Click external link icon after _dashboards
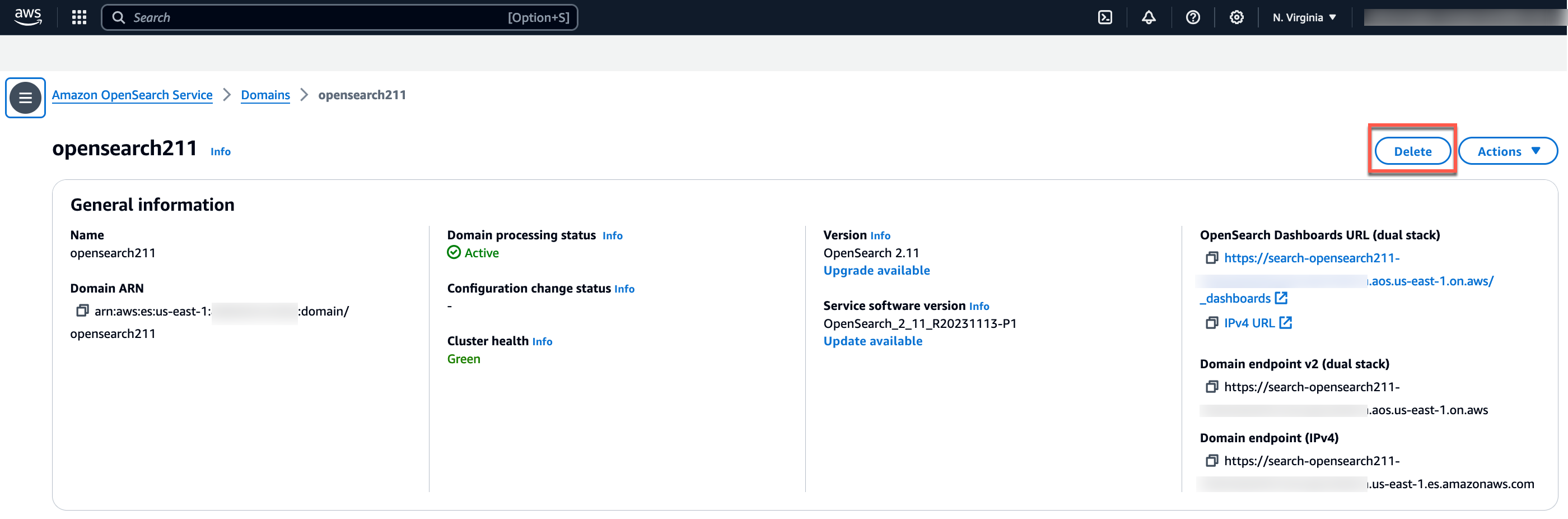Viewport: 1568px width, 519px height. (1281, 298)
